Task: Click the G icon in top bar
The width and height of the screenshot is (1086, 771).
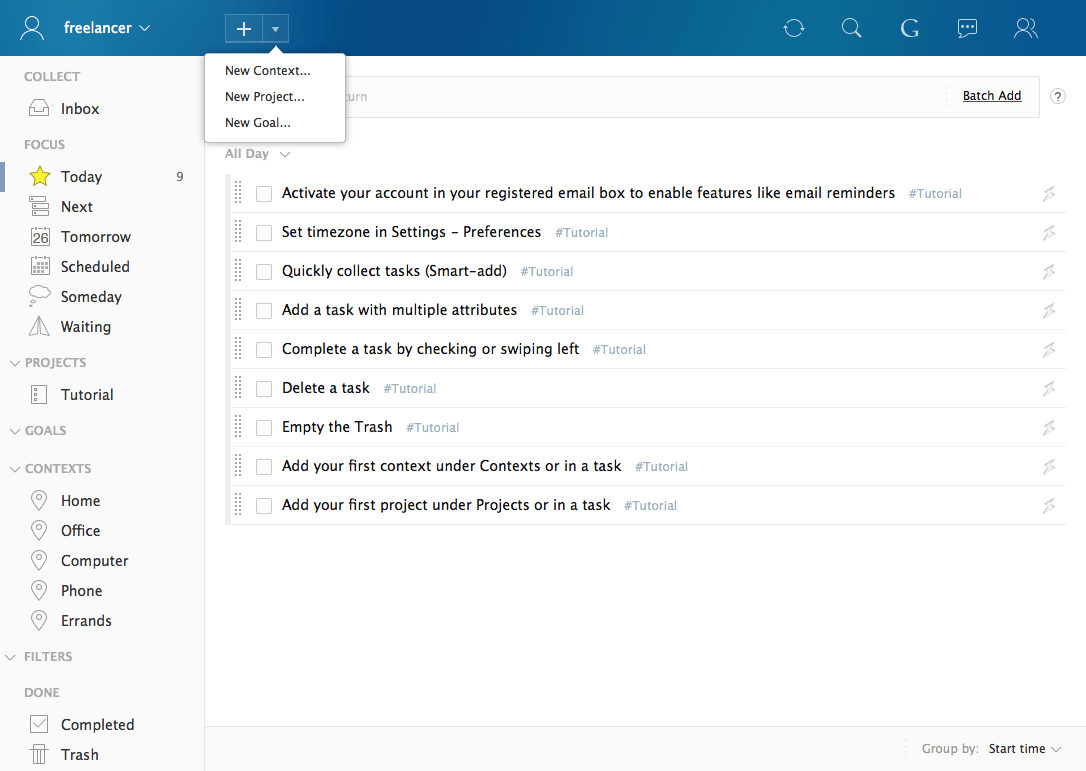Action: pos(909,28)
